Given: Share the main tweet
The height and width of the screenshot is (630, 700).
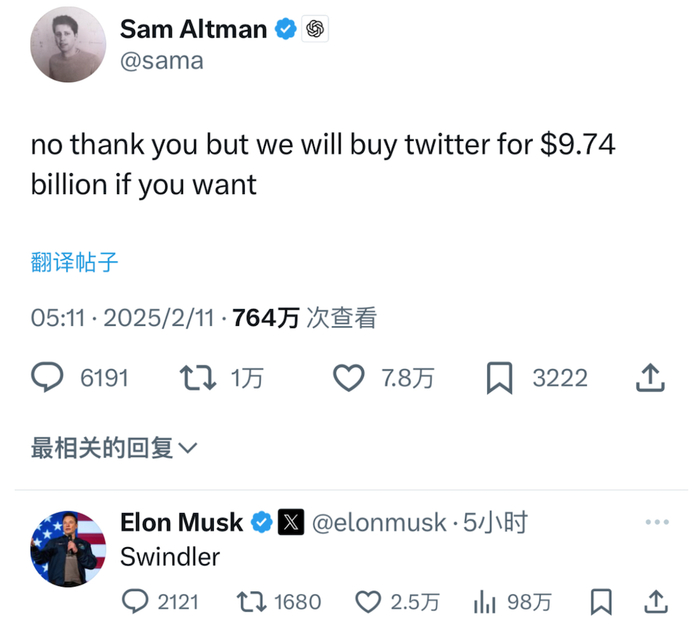Looking at the screenshot, I should click(x=650, y=378).
